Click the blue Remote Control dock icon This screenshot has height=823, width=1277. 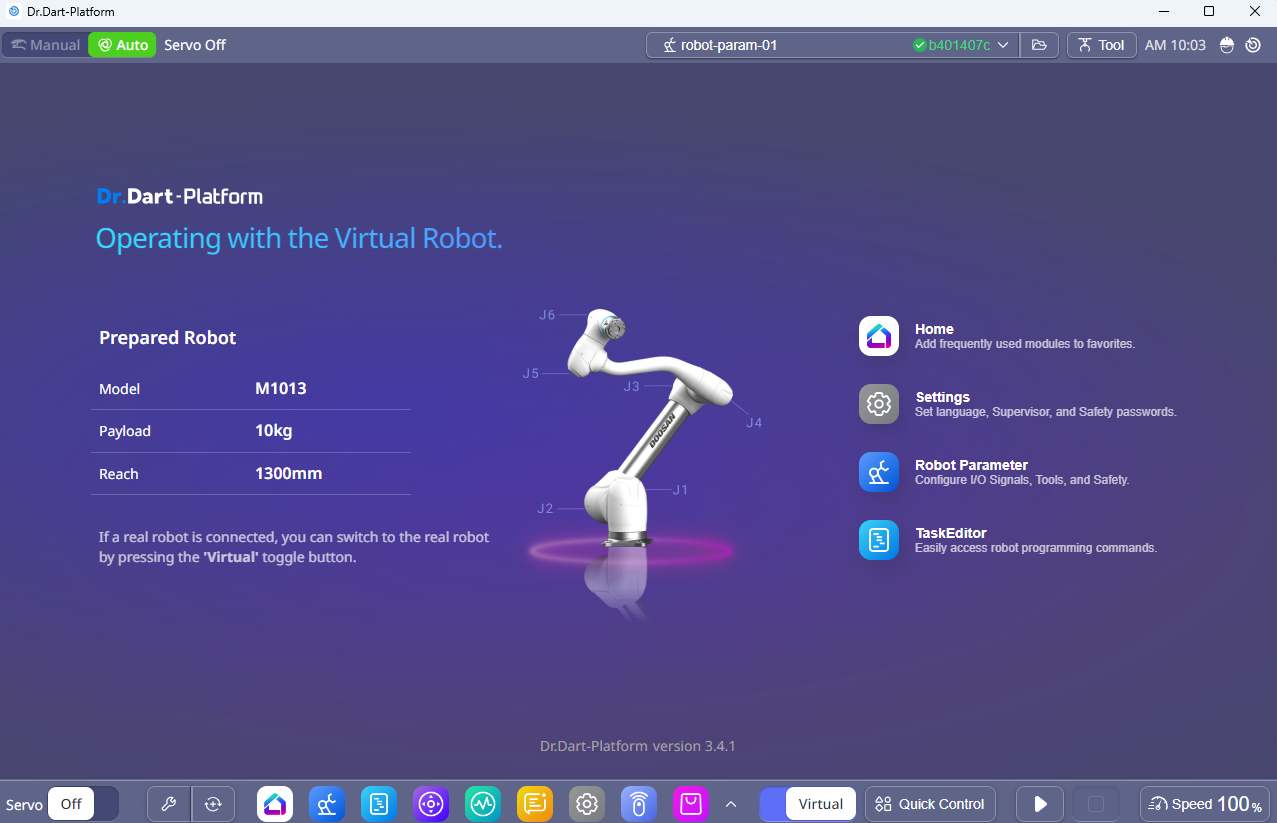click(x=639, y=804)
